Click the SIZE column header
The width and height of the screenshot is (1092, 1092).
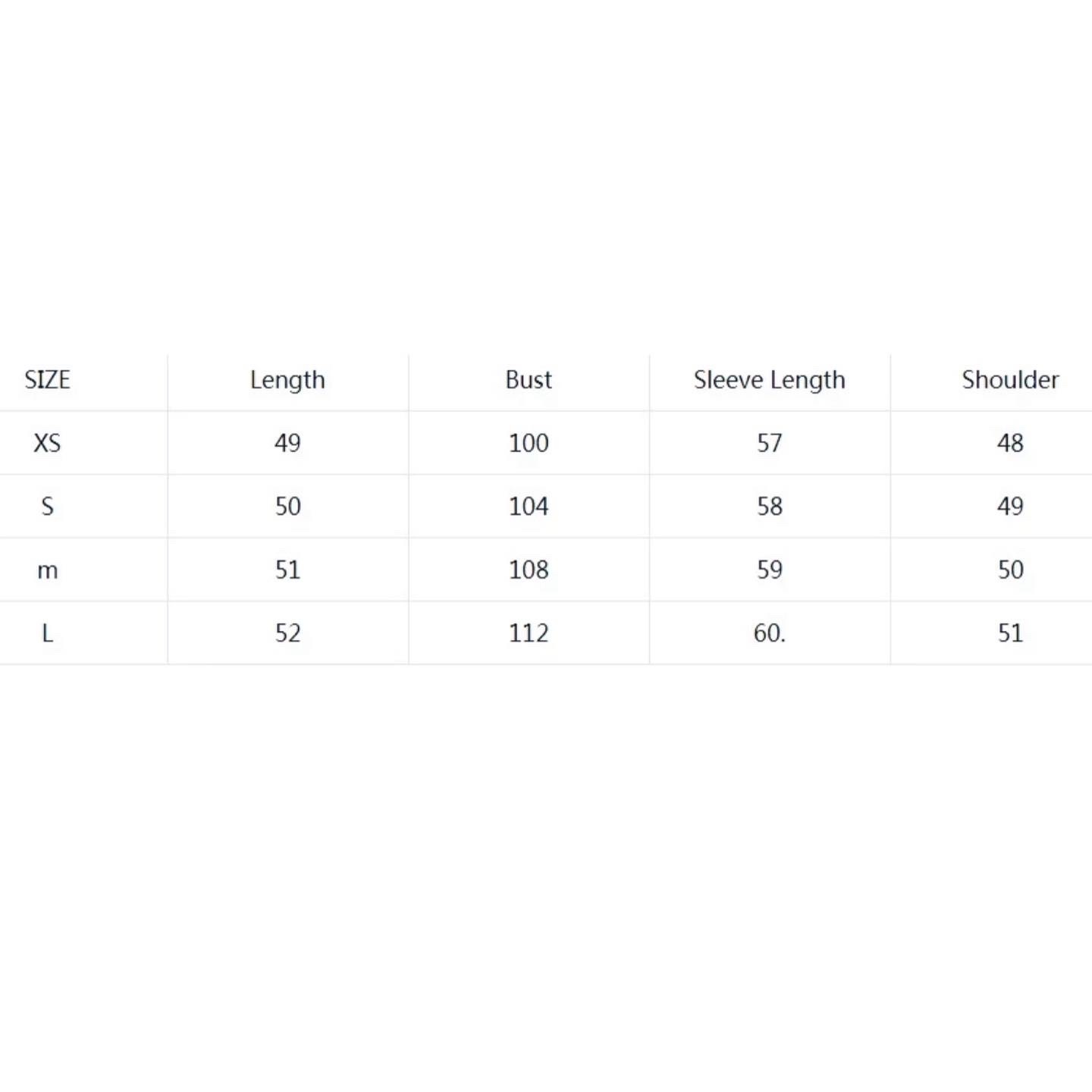(47, 380)
